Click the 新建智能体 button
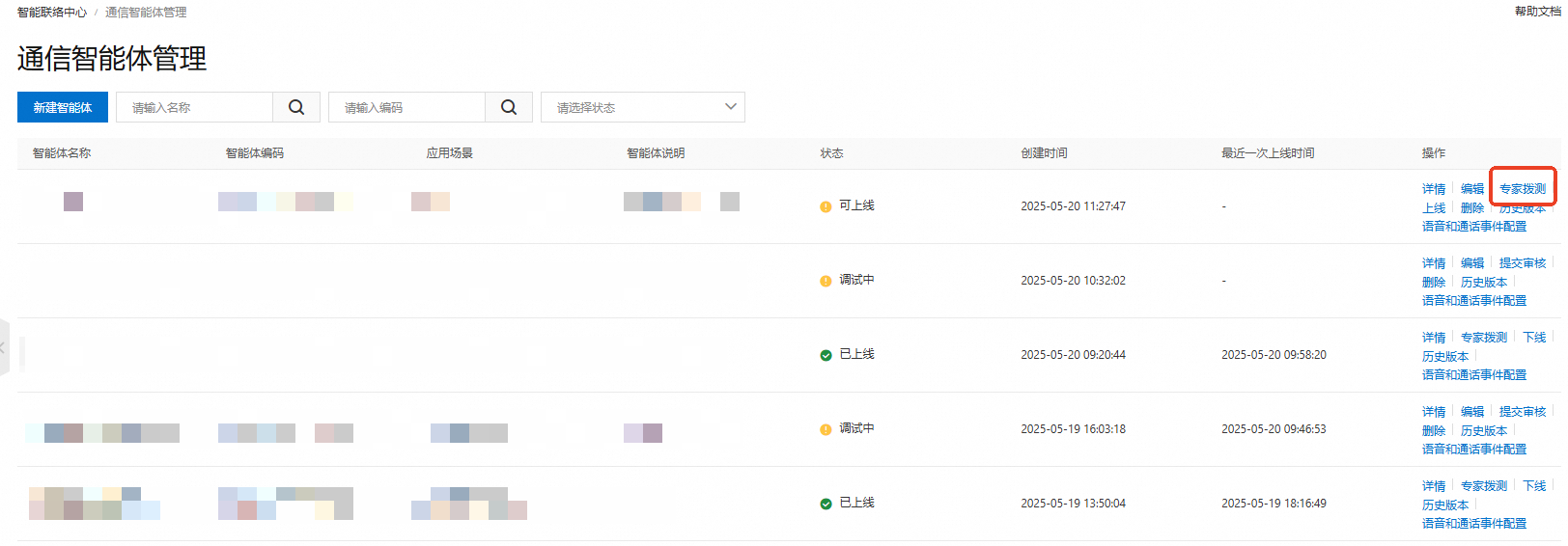Image resolution: width=1568 pixels, height=546 pixels. click(x=63, y=107)
